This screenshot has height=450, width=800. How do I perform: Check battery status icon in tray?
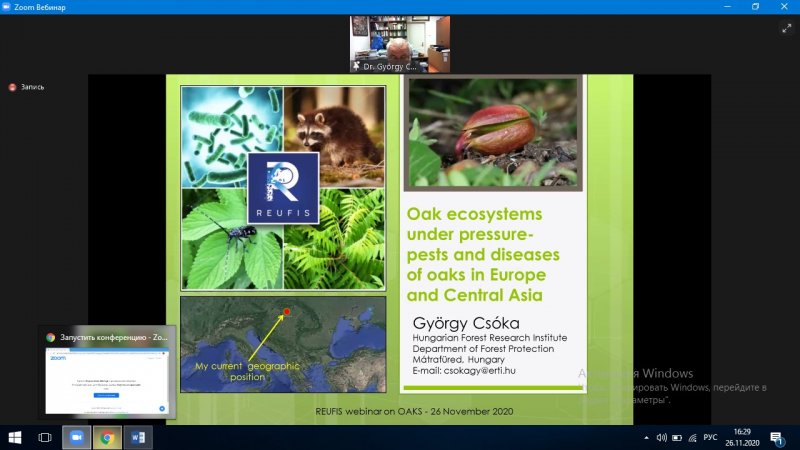click(677, 438)
